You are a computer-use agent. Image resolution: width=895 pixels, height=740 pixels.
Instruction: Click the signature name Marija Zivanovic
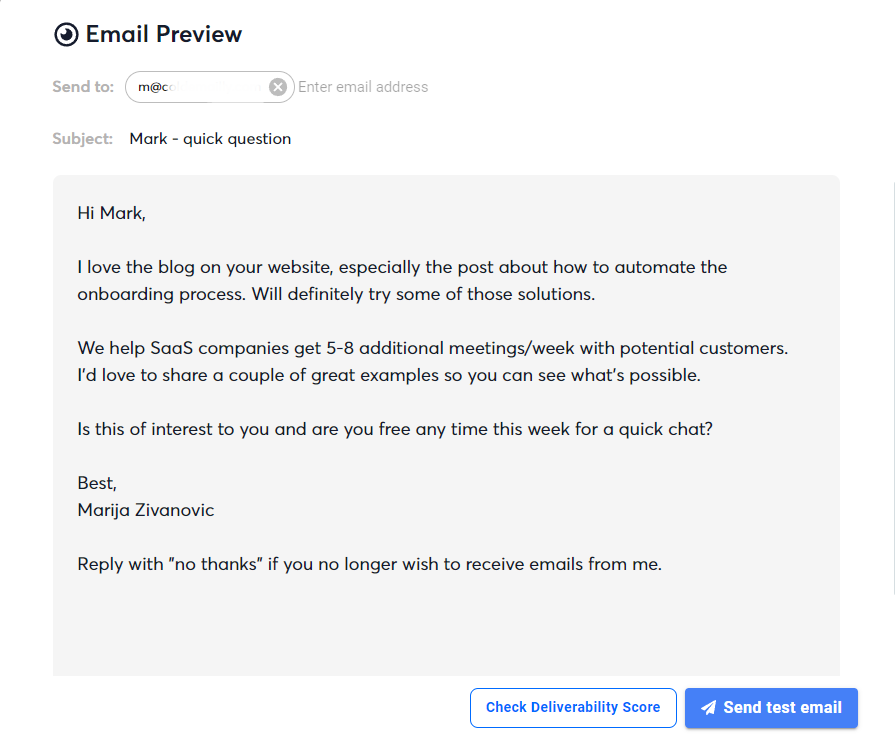146,510
